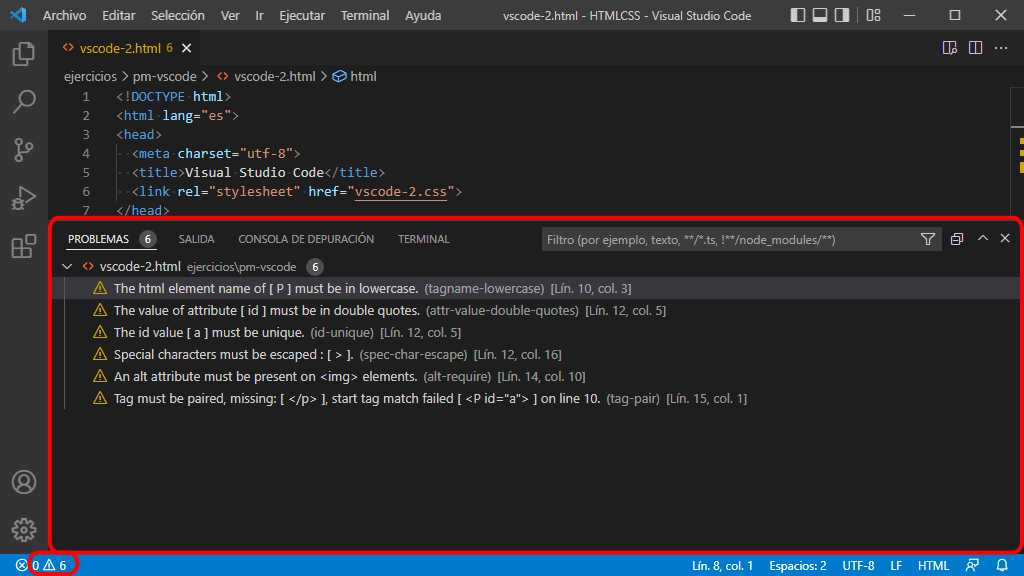This screenshot has height=576, width=1024.
Task: Click the editor minimap scrollbar
Action: click(1017, 152)
